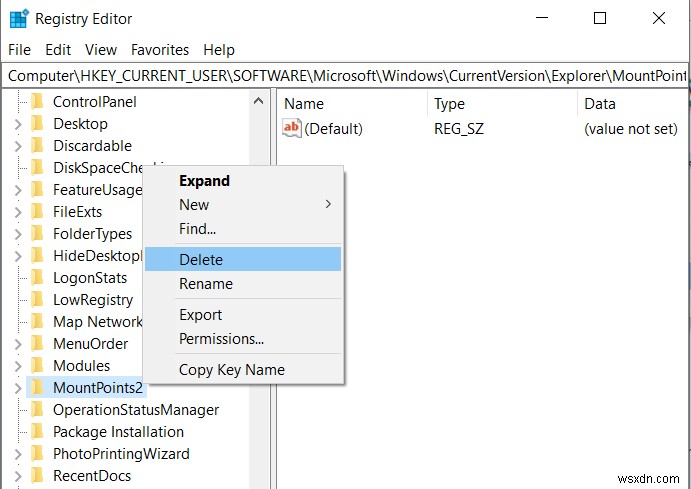Image resolution: width=691 pixels, height=489 pixels.
Task: Expand the FeatureUsage key
Action: tap(18, 190)
